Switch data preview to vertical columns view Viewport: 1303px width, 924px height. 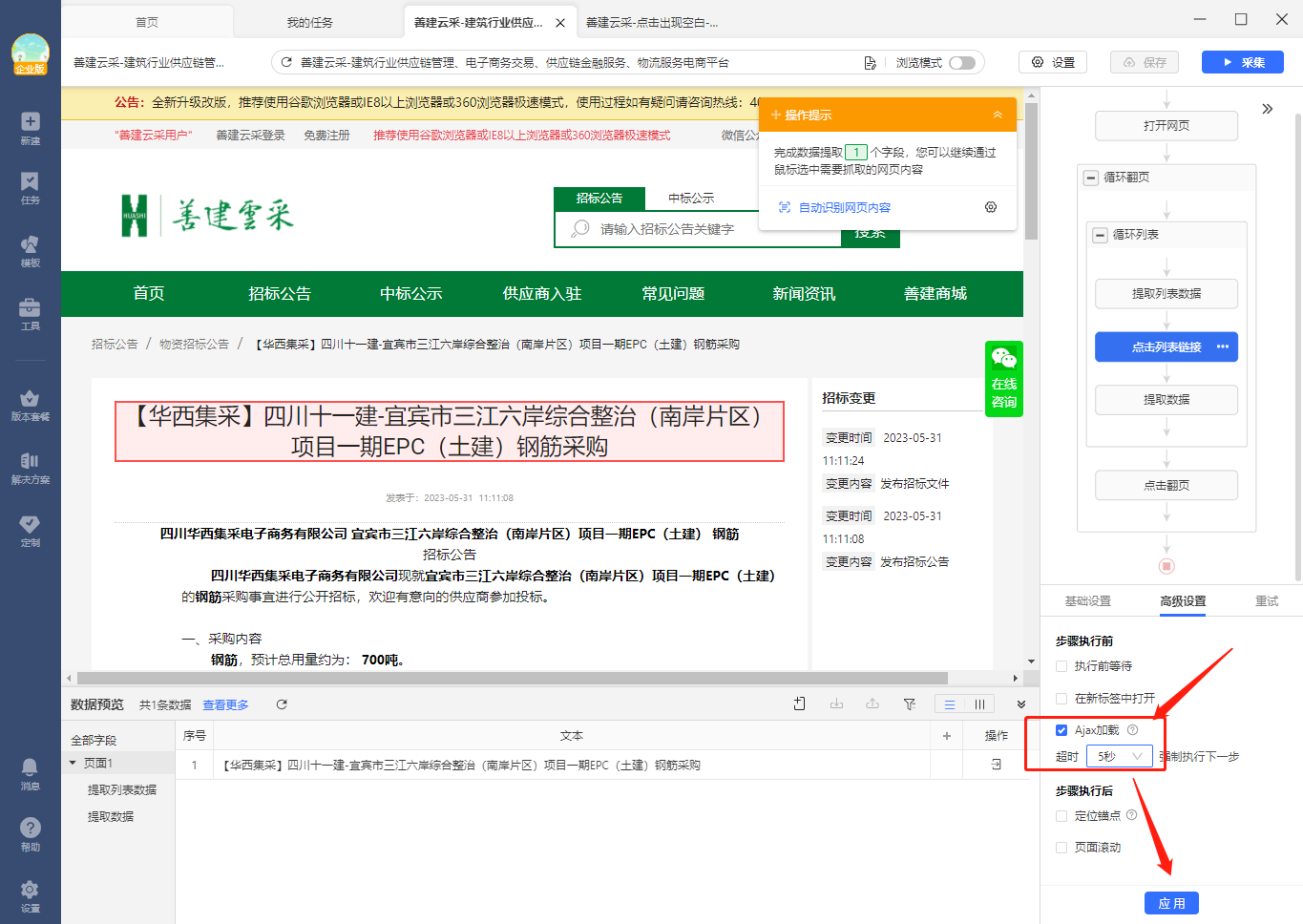point(979,703)
